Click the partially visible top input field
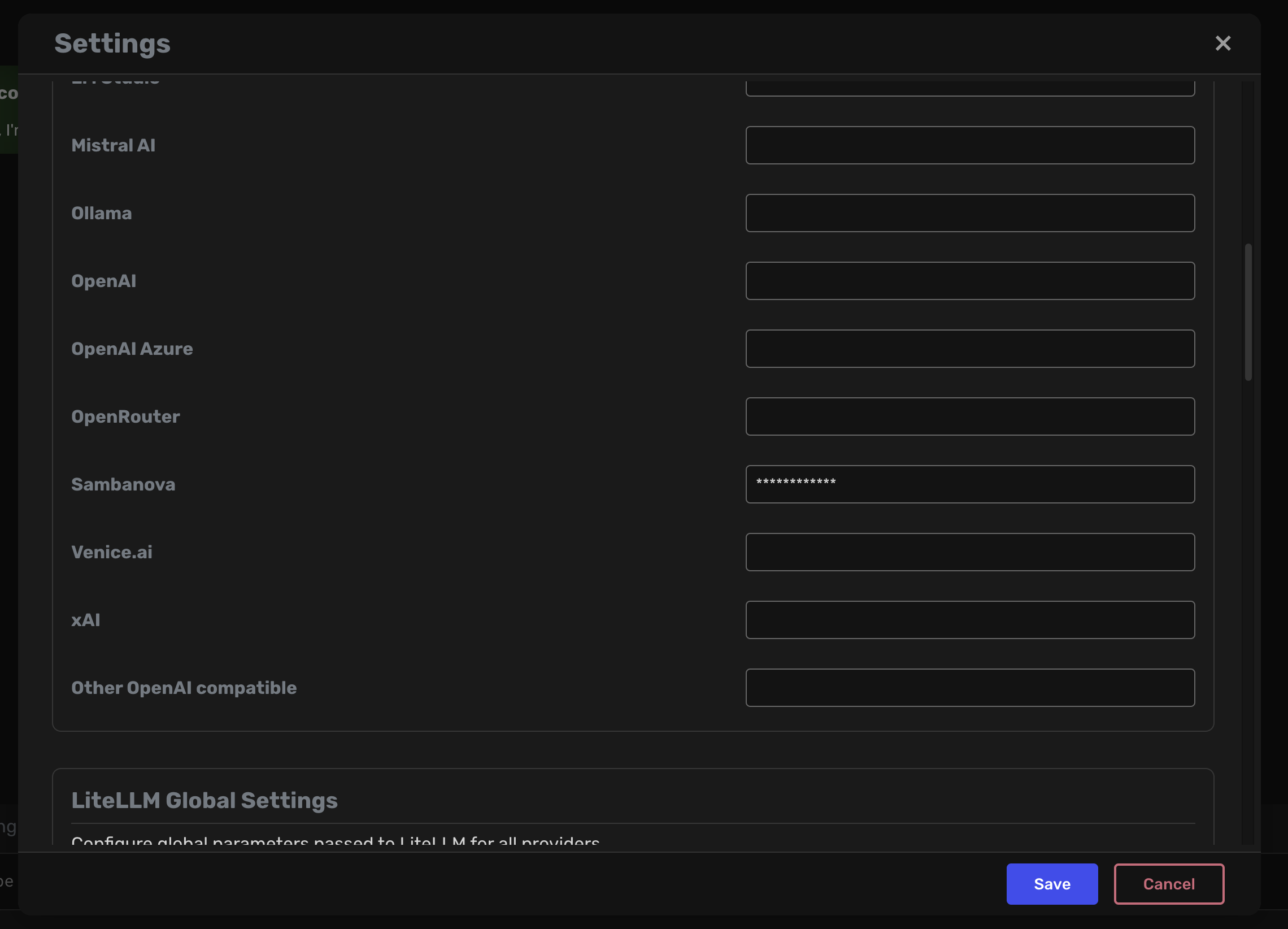Viewport: 1288px width, 929px height. pos(970,89)
